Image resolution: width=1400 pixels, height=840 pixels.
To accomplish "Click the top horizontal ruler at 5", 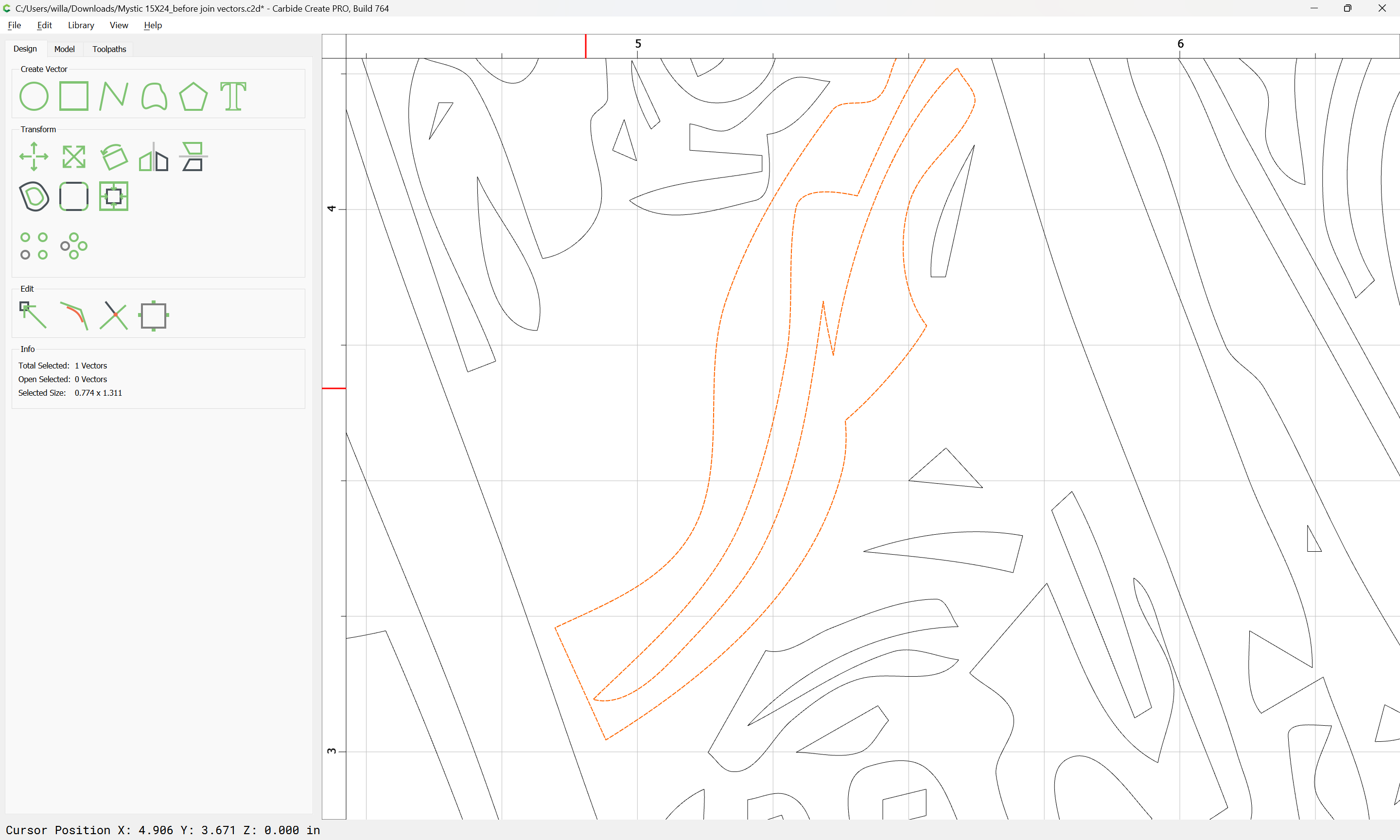I will (x=638, y=44).
